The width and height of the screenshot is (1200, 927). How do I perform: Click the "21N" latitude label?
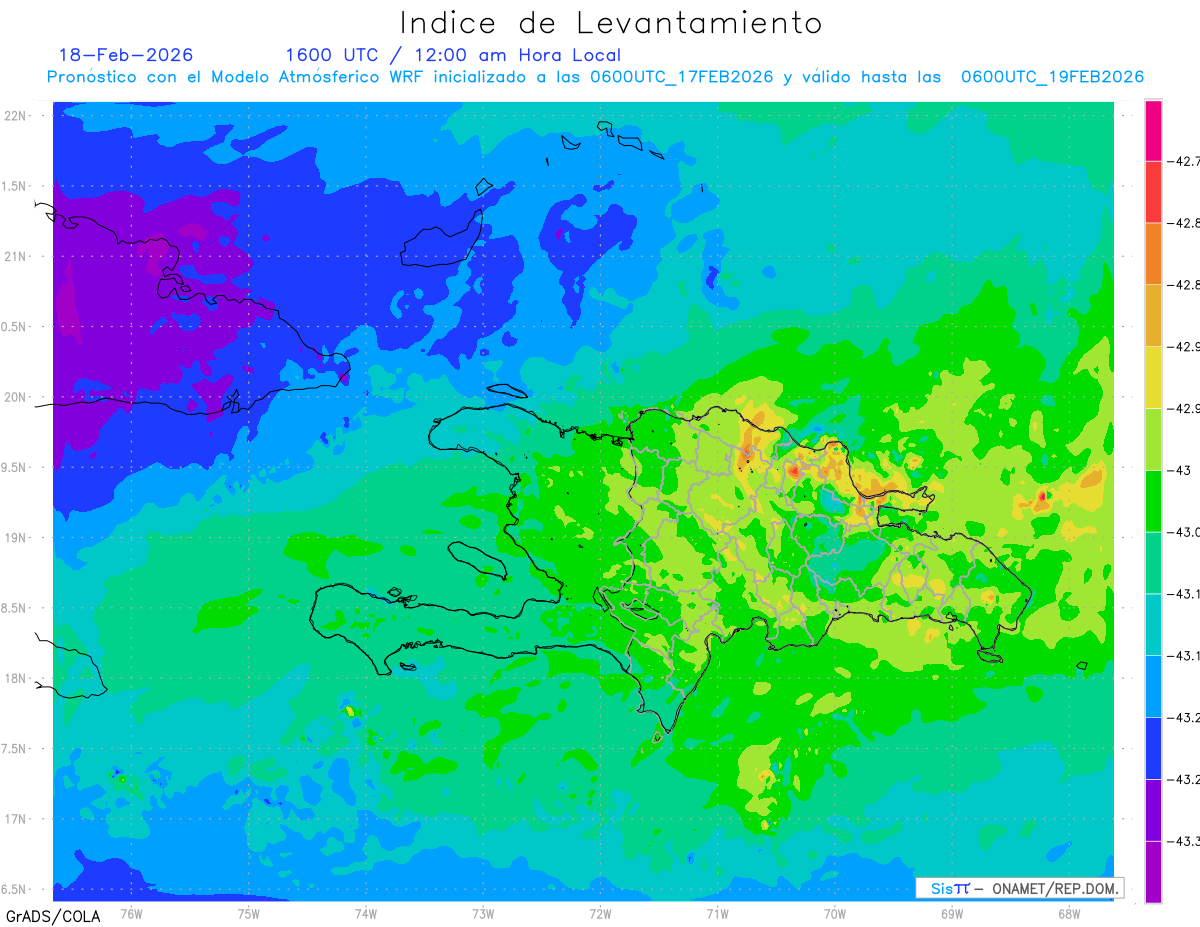(x=15, y=256)
